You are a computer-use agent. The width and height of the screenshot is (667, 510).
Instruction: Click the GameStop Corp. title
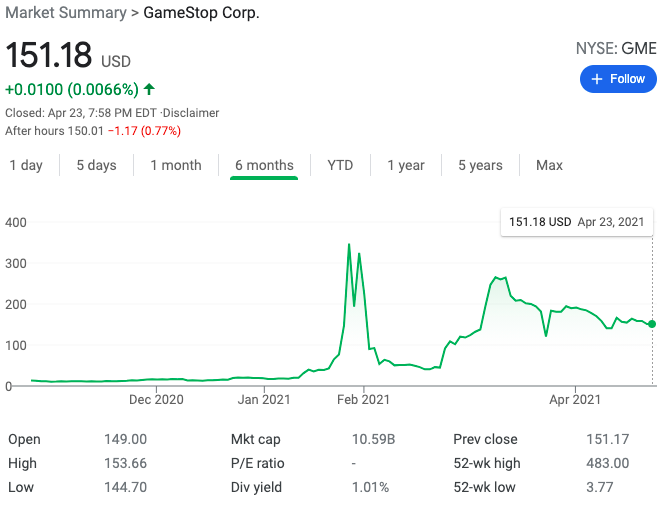[201, 13]
